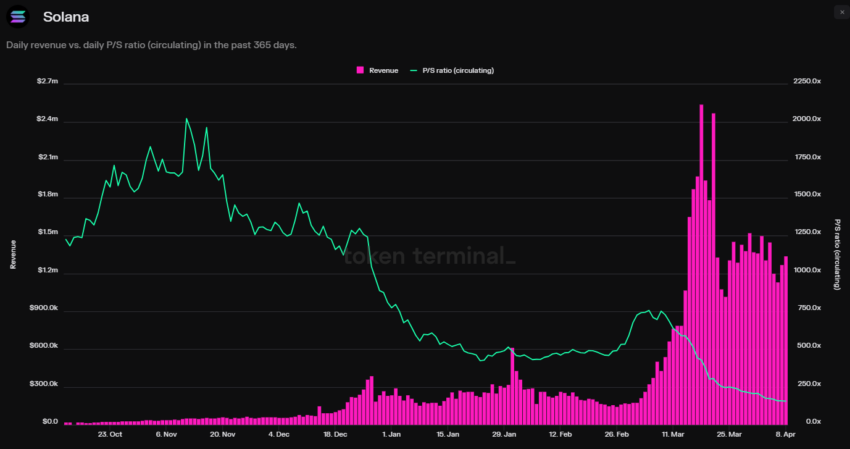Toggle the P/S ratio (circulating) legend label
Viewport: 850px width, 449px height.
point(458,70)
